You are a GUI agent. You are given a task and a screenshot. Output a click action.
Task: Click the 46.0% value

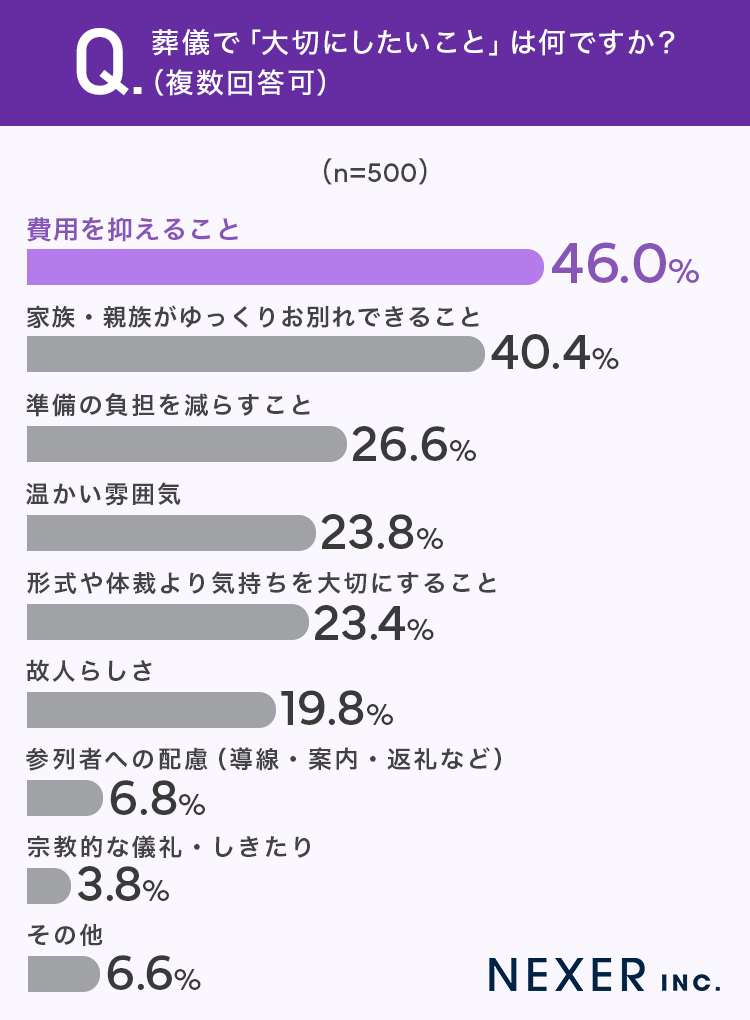click(623, 266)
